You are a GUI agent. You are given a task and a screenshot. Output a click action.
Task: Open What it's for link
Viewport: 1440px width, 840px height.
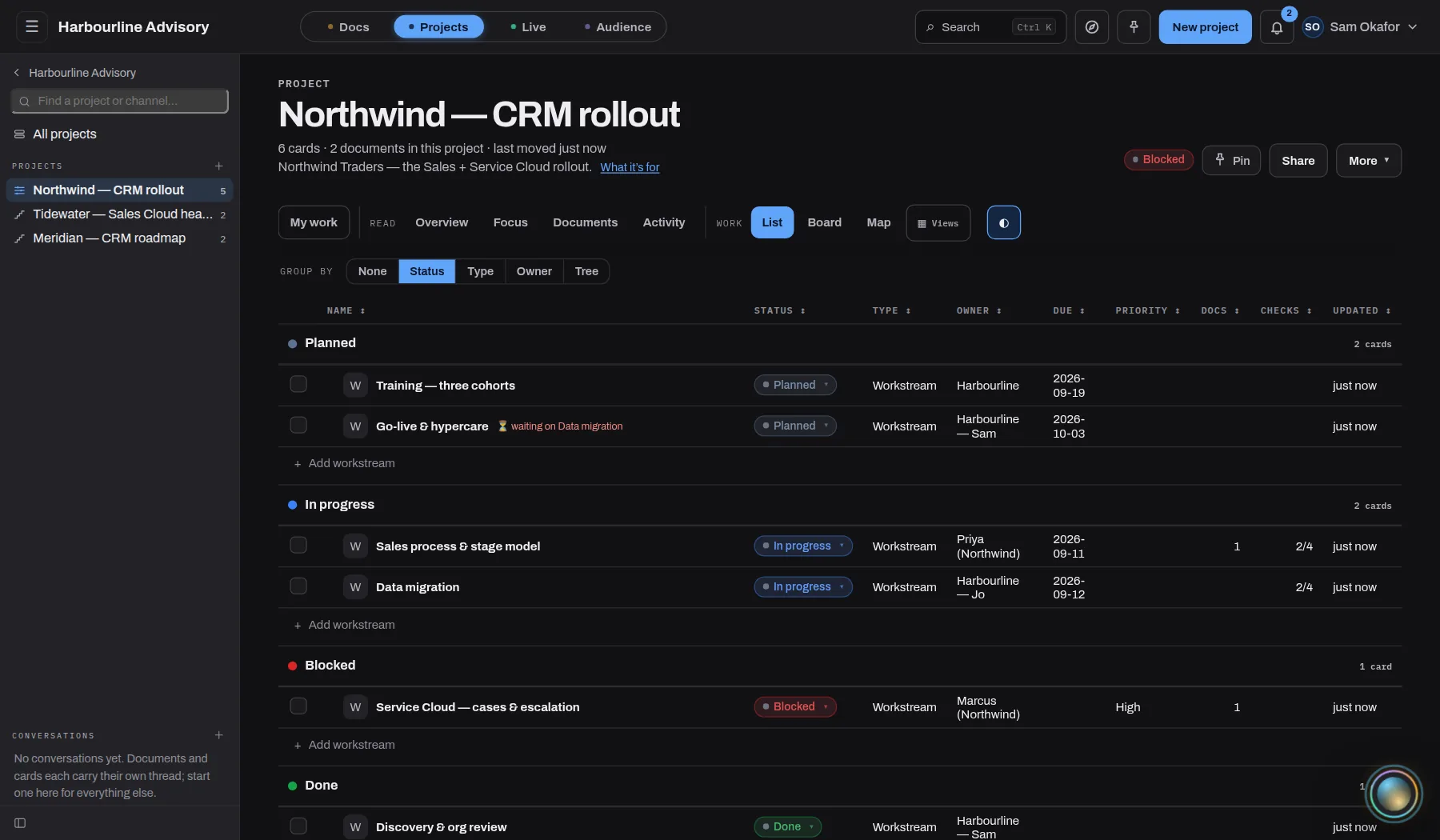point(630,167)
